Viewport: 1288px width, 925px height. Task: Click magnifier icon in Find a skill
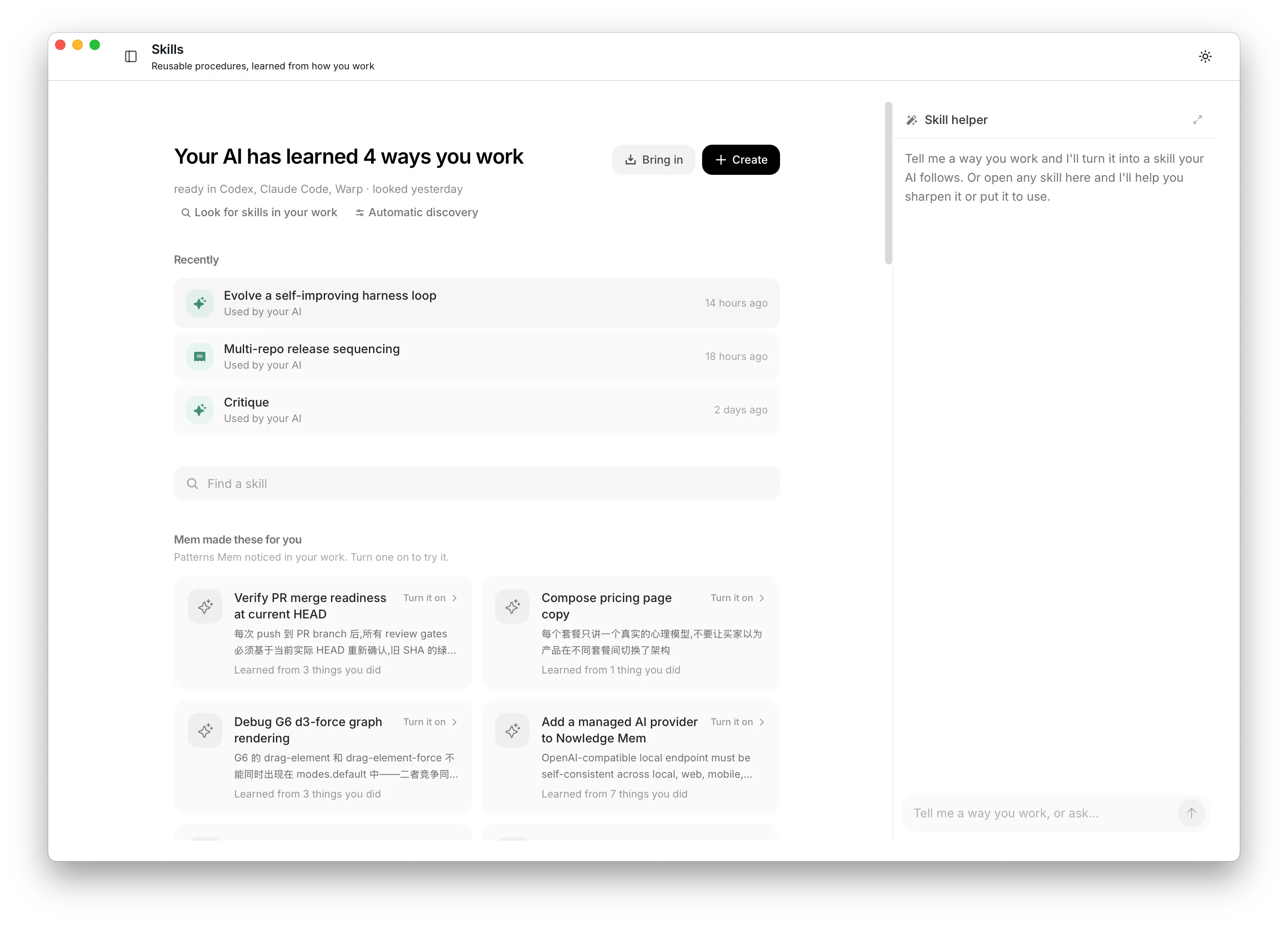[192, 484]
